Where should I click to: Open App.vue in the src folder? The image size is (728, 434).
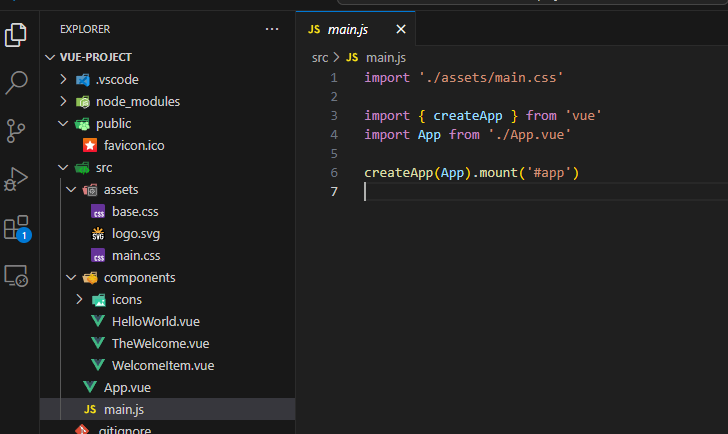pos(127,388)
